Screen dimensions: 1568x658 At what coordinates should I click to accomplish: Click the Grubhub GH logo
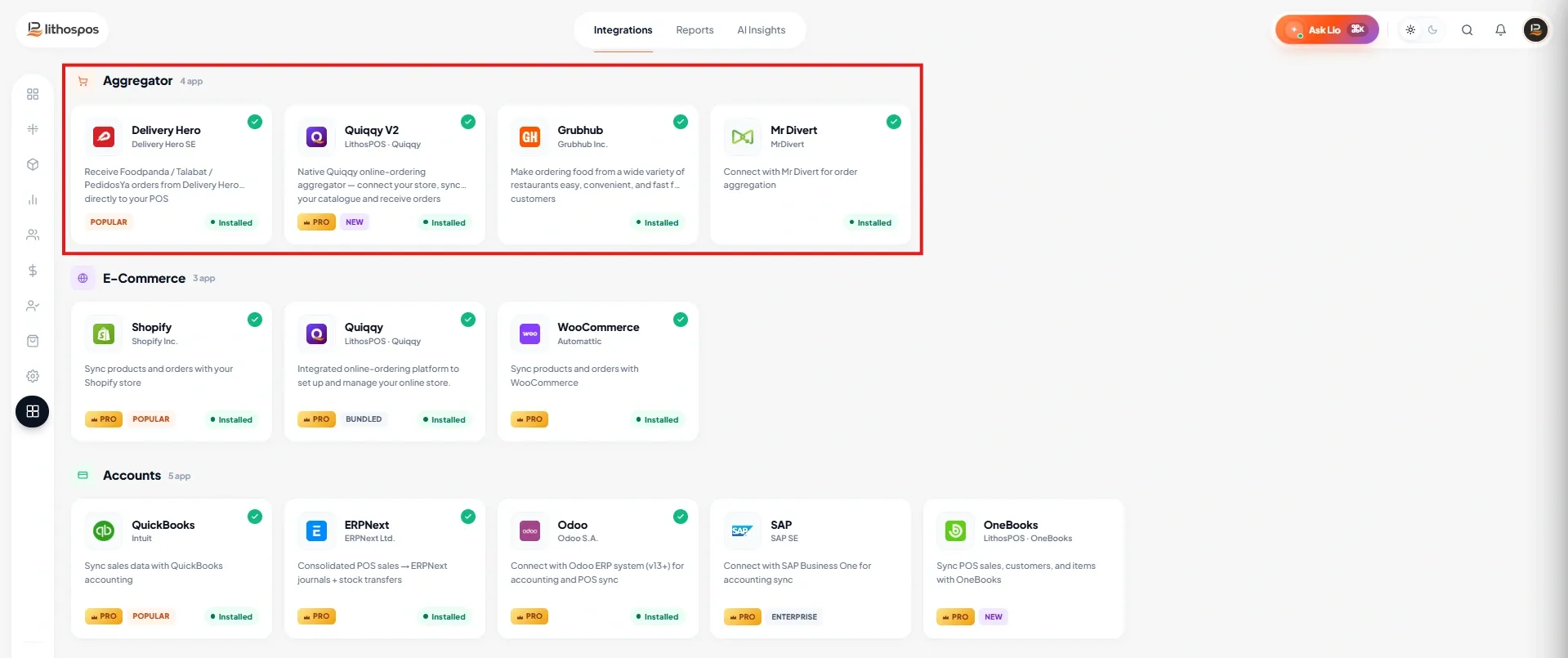point(529,137)
